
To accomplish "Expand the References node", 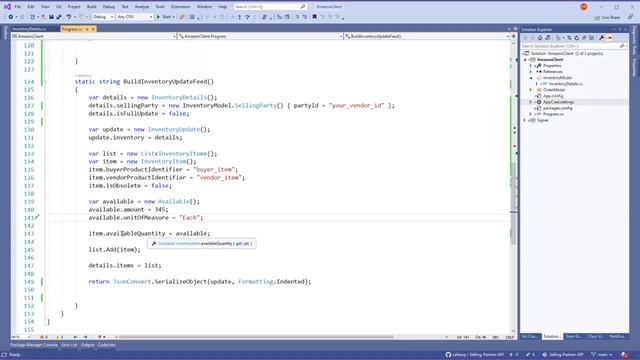I will coord(531,71).
